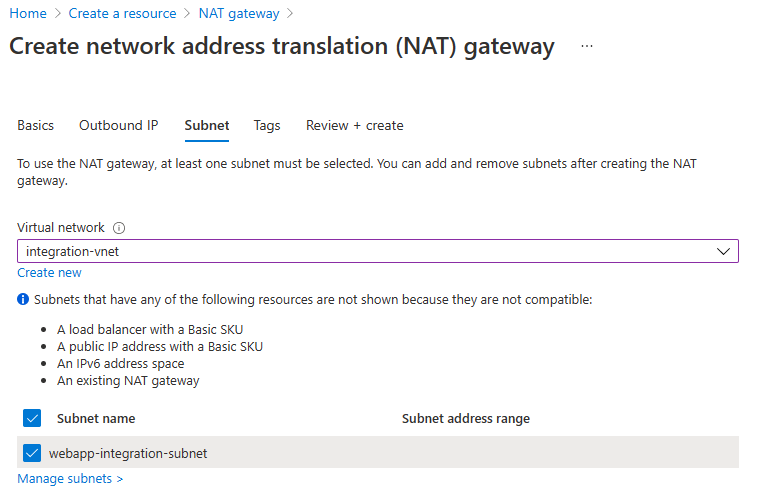This screenshot has width=777, height=502.
Task: Navigate to Home breadcrumb
Action: coord(28,14)
